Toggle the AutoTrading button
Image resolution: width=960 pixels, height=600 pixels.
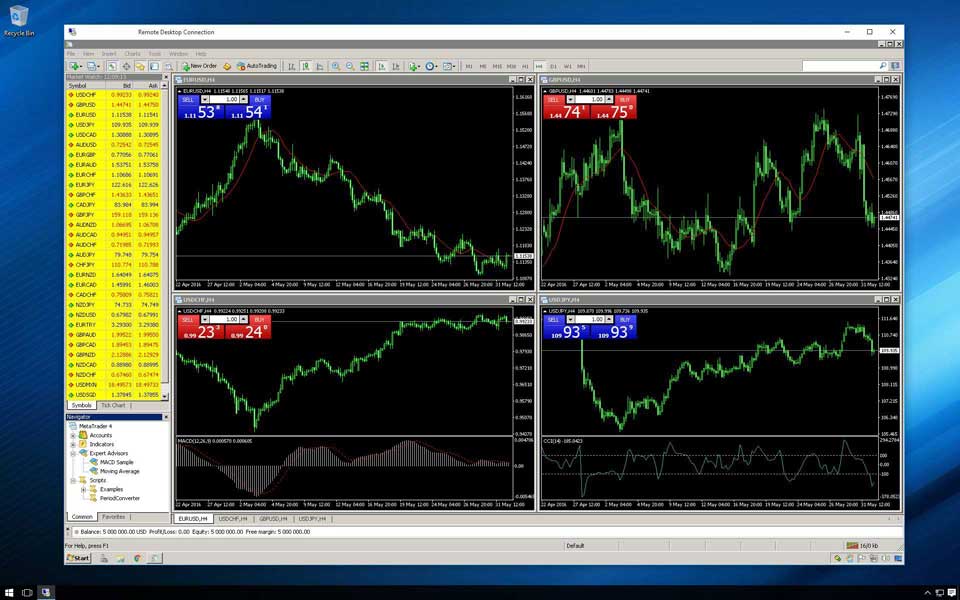click(x=257, y=66)
